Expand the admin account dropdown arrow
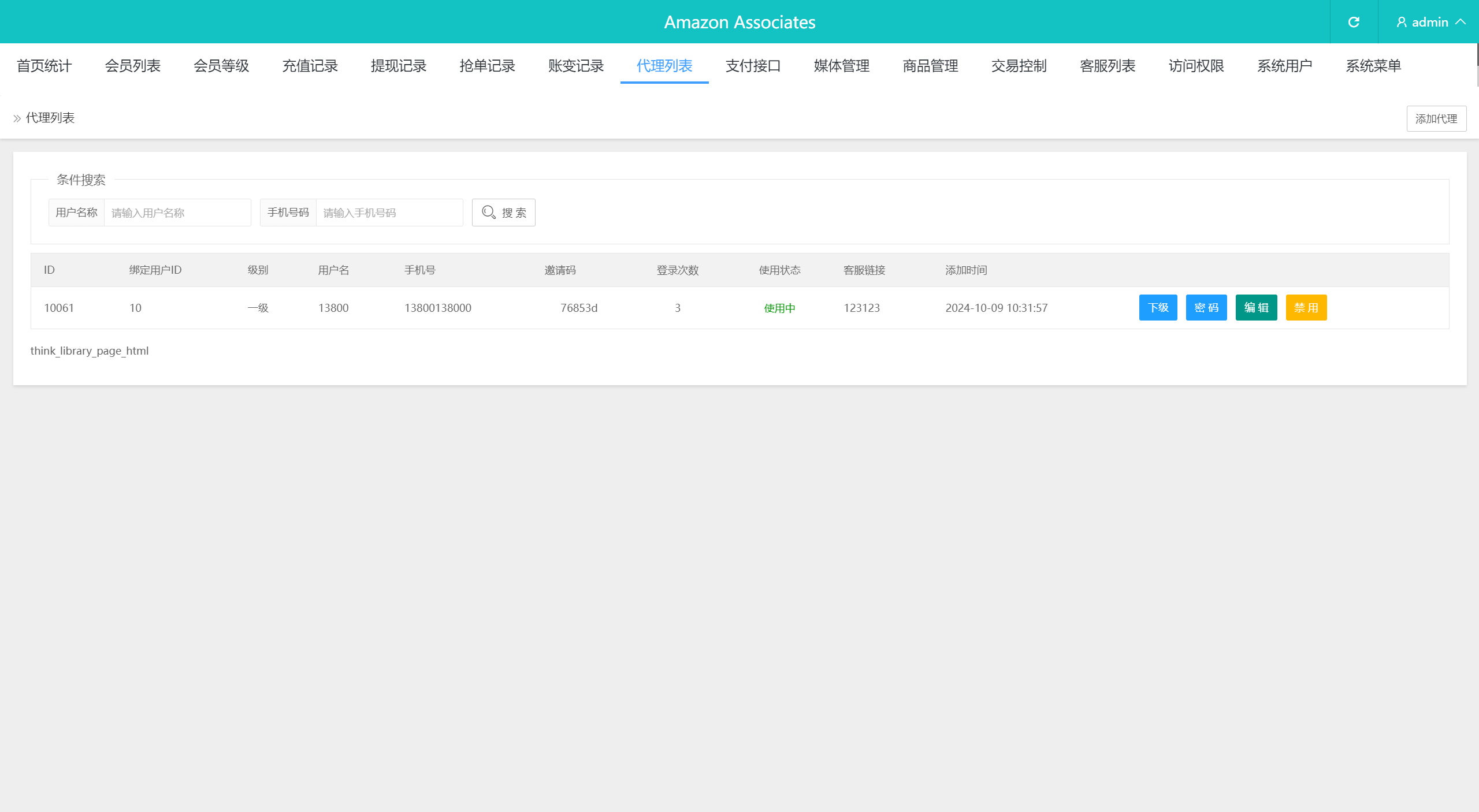1479x812 pixels. (x=1461, y=22)
